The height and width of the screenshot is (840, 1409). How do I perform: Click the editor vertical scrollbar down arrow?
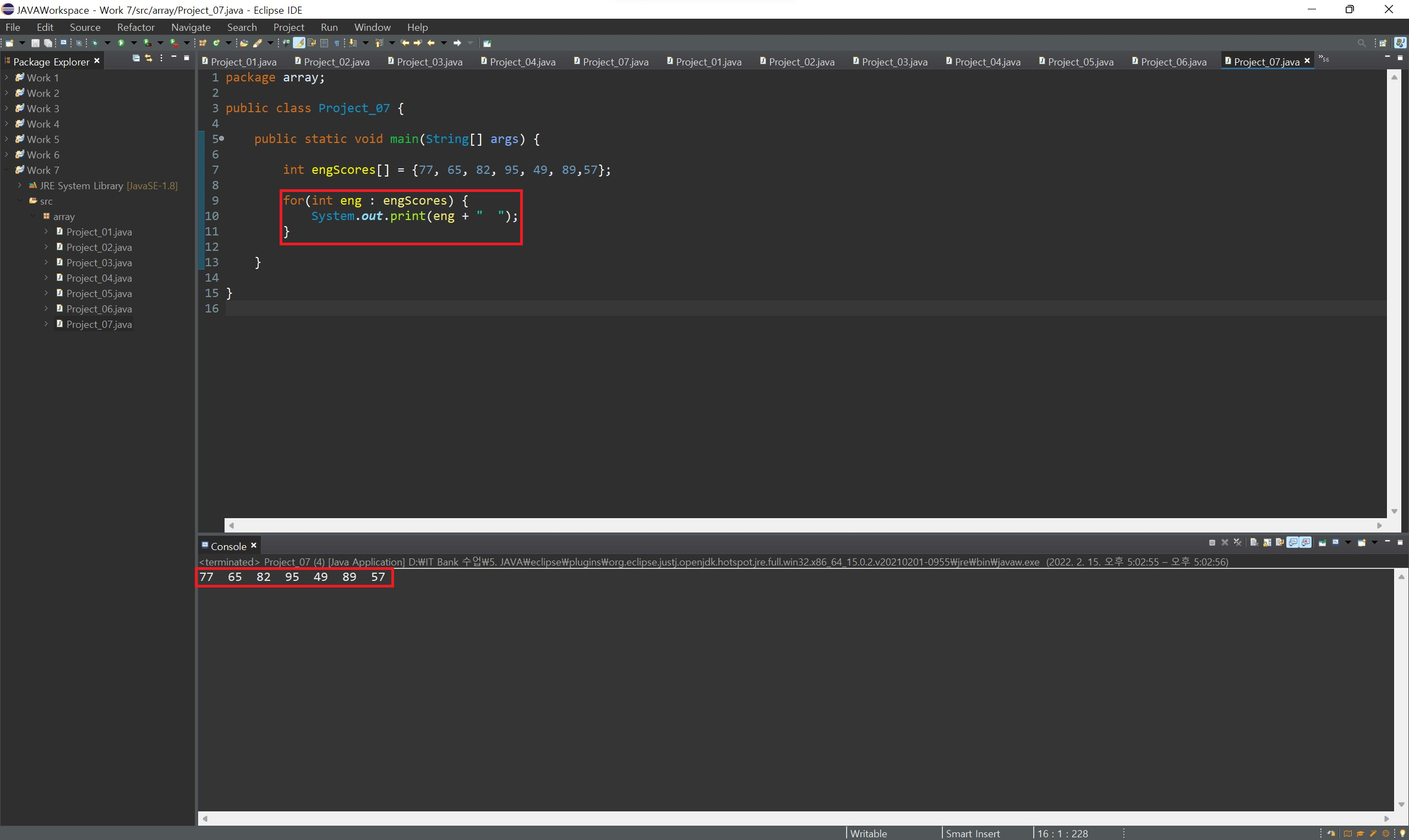pyautogui.click(x=1394, y=511)
